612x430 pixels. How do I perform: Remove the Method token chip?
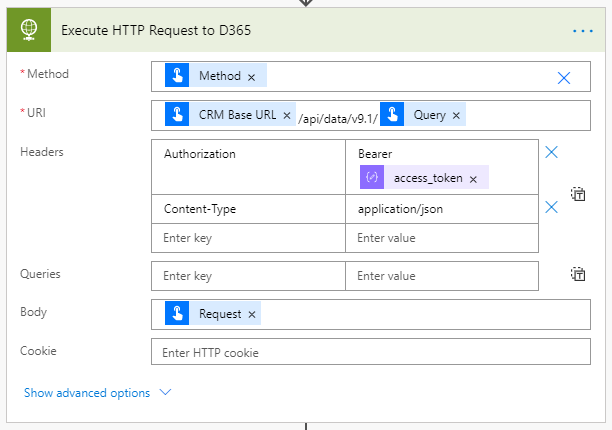pos(251,77)
